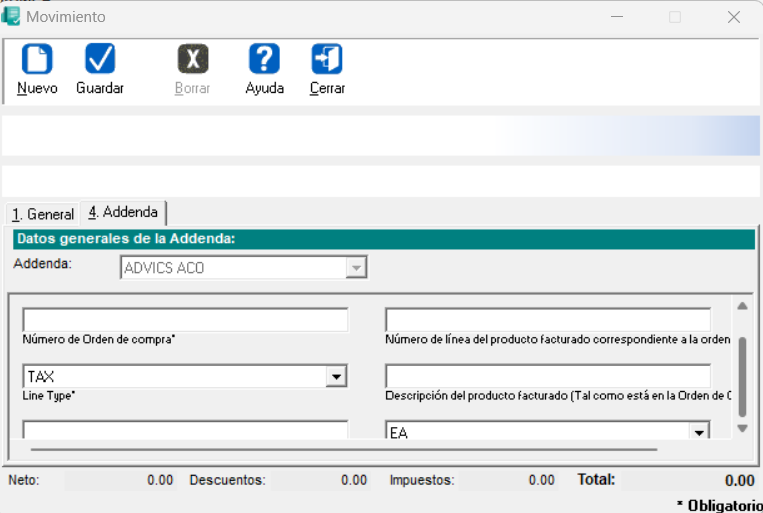Select the 4. Addenda tab
Image resolution: width=763 pixels, height=513 pixels.
point(123,213)
